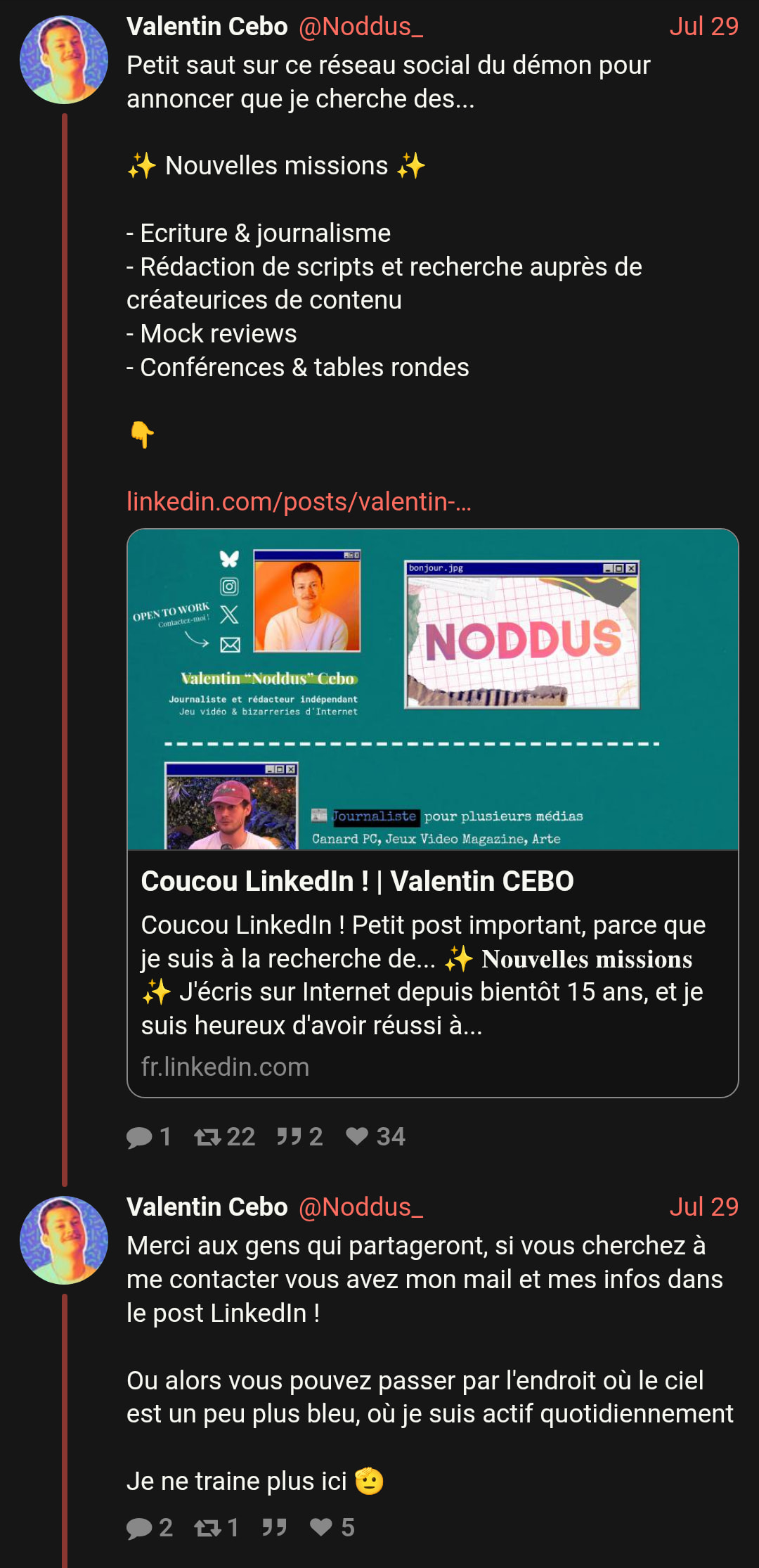759x1568 pixels.
Task: Click the reply icon on first post
Action: click(x=139, y=1137)
